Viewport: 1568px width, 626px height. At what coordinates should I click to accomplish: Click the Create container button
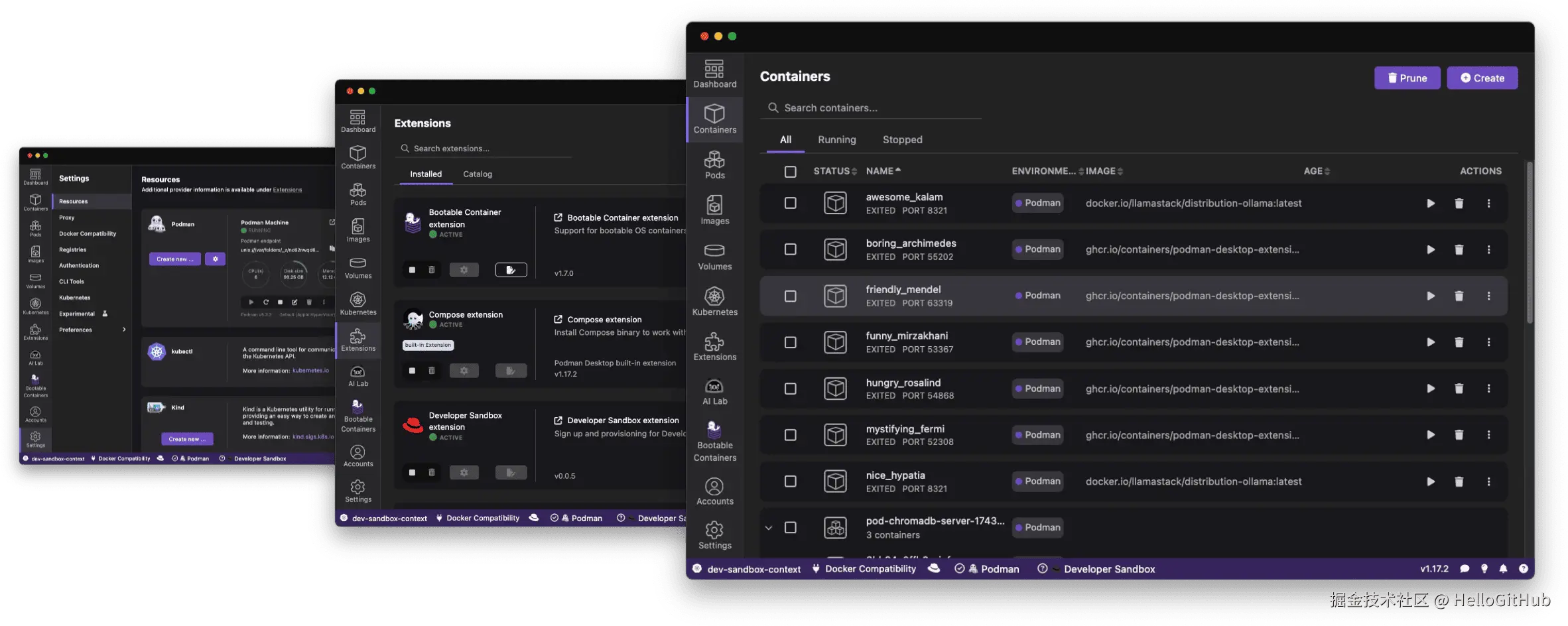tap(1482, 78)
